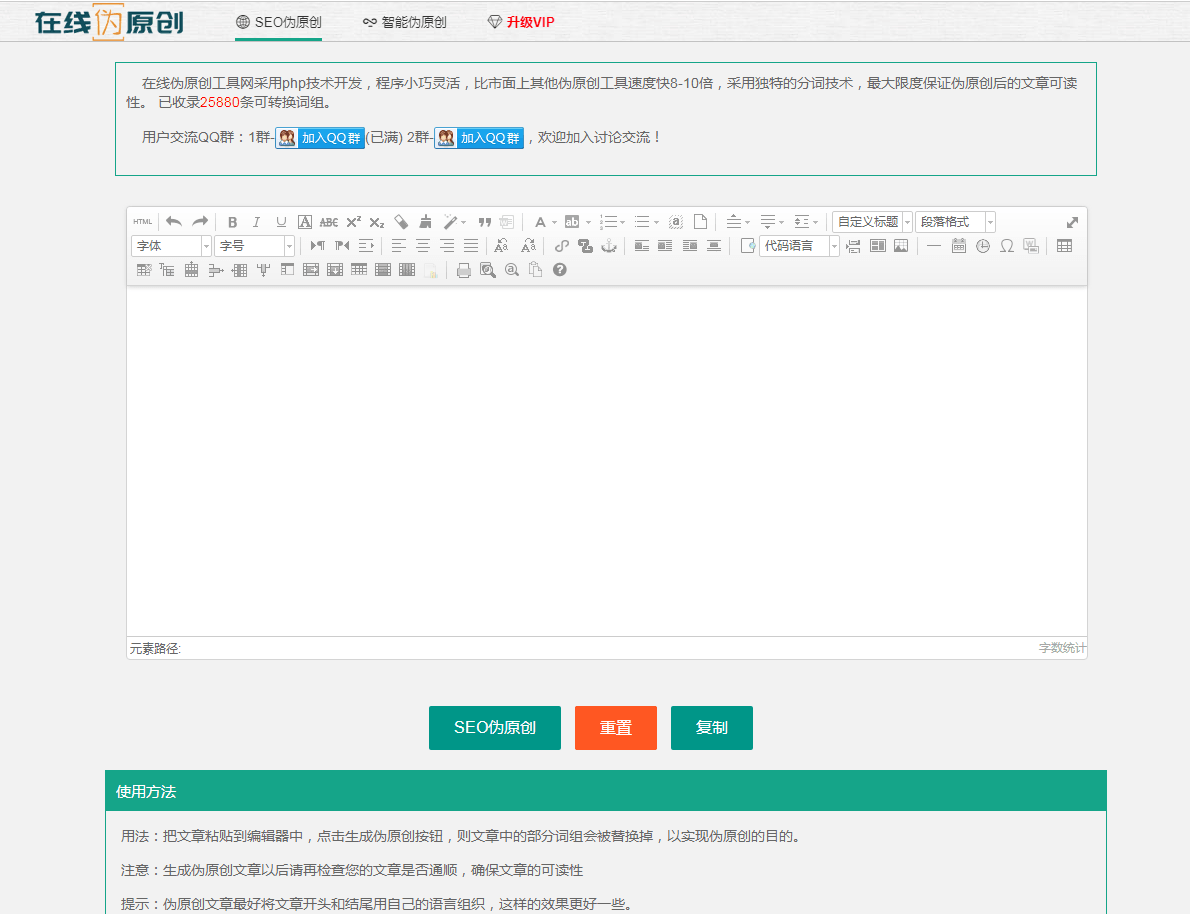Set left-to-right text direction
1190x914 pixels.
tap(317, 246)
